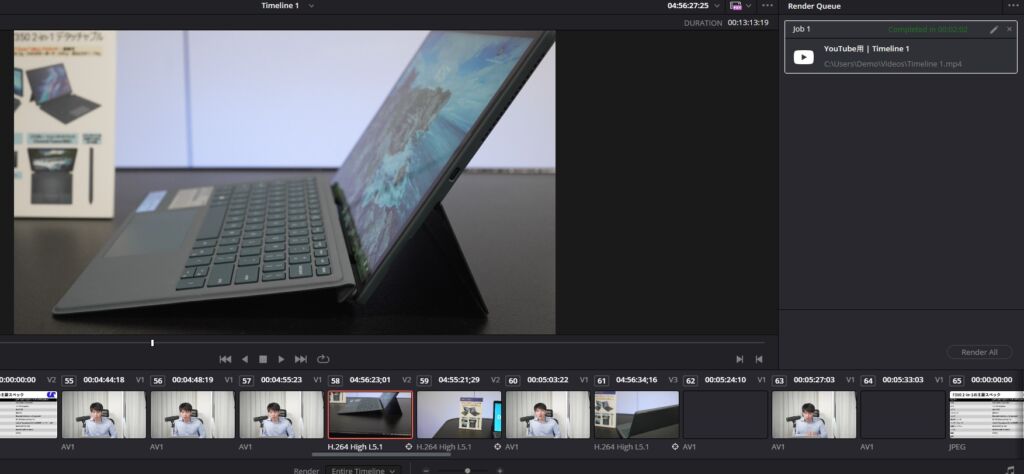Select clip 59 thumbnail with product box
This screenshot has height=474, width=1024.
pyautogui.click(x=459, y=415)
